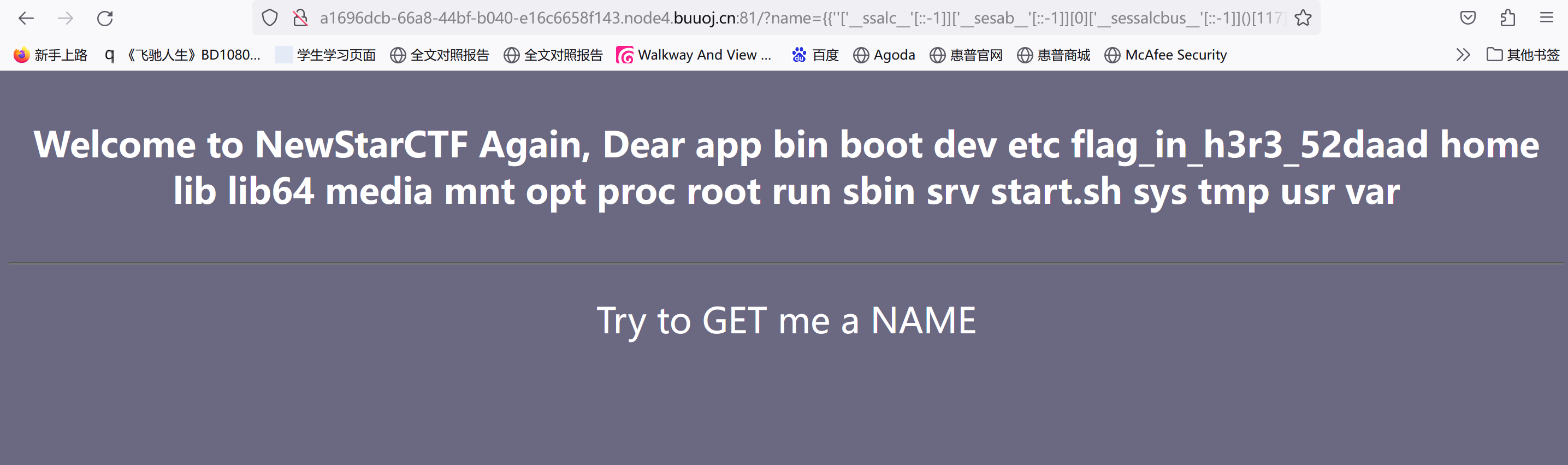Show more bookmarks with the chevron
1568x465 pixels.
tap(1463, 55)
